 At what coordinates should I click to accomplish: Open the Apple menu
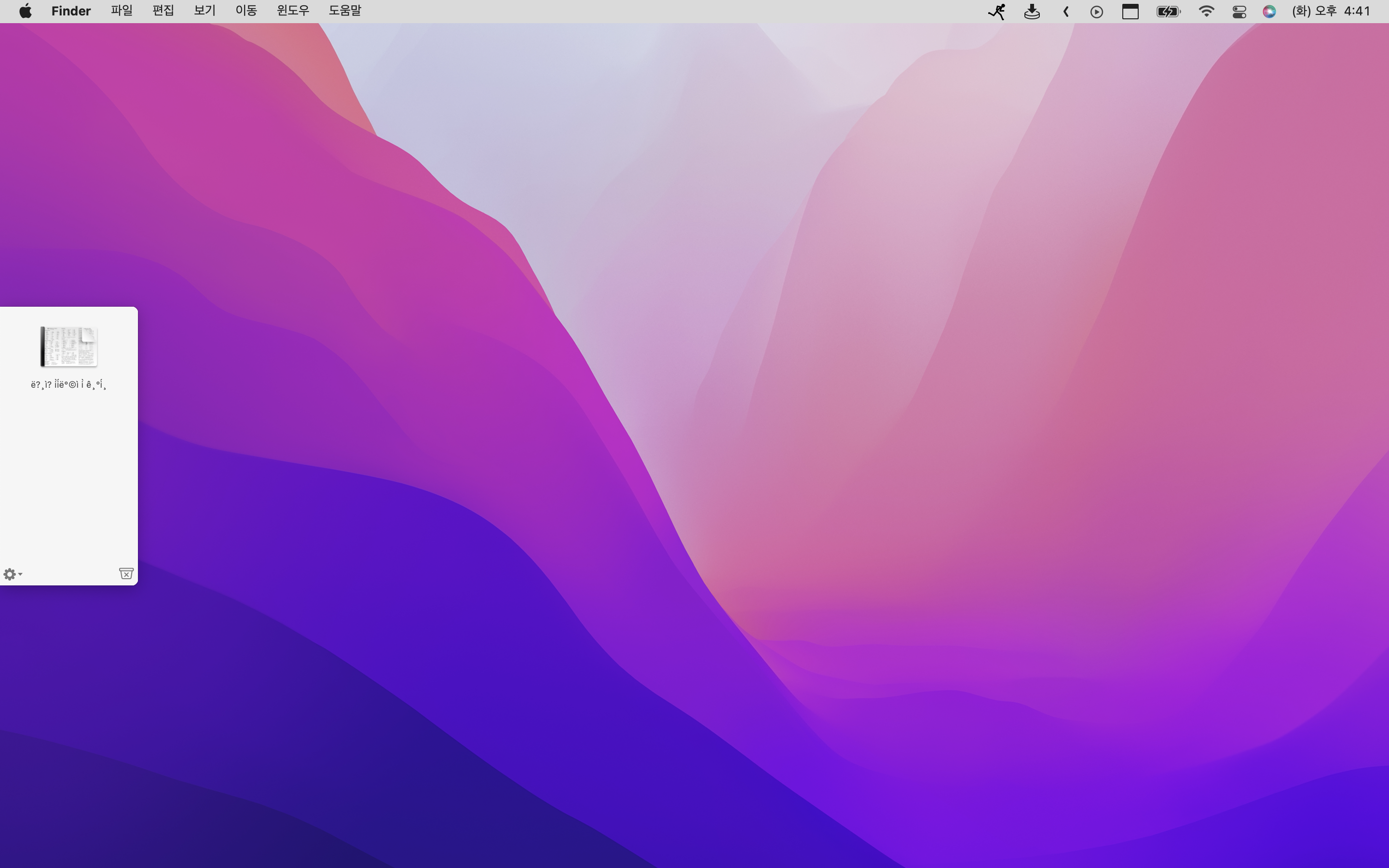(x=25, y=11)
